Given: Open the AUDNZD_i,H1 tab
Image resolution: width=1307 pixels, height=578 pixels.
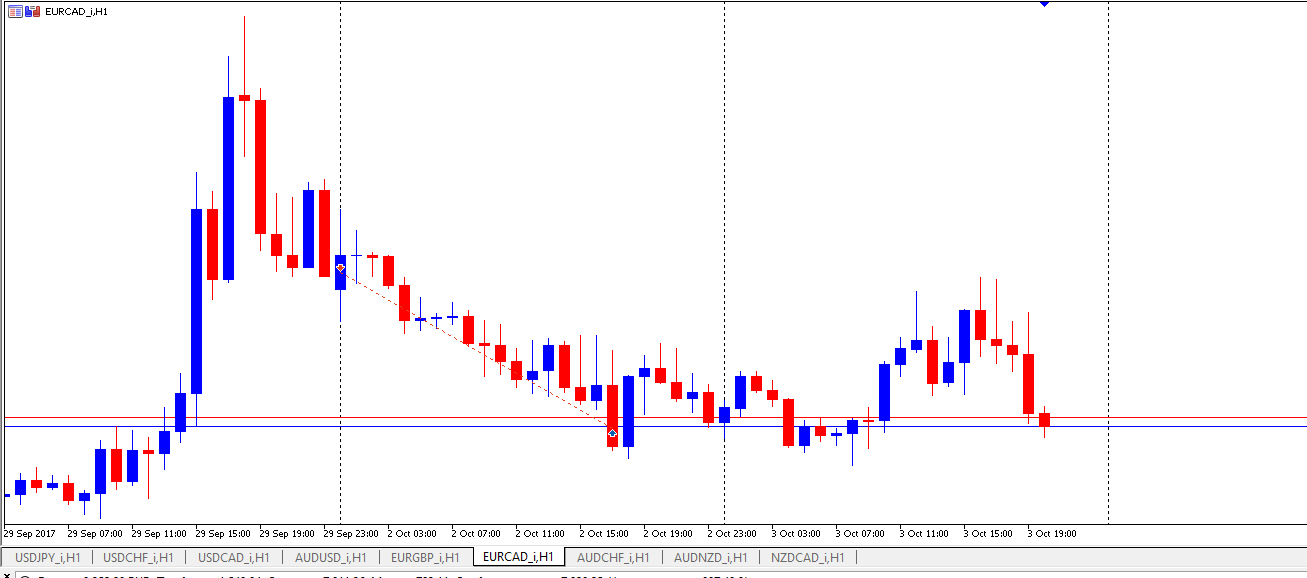Looking at the screenshot, I should 709,557.
